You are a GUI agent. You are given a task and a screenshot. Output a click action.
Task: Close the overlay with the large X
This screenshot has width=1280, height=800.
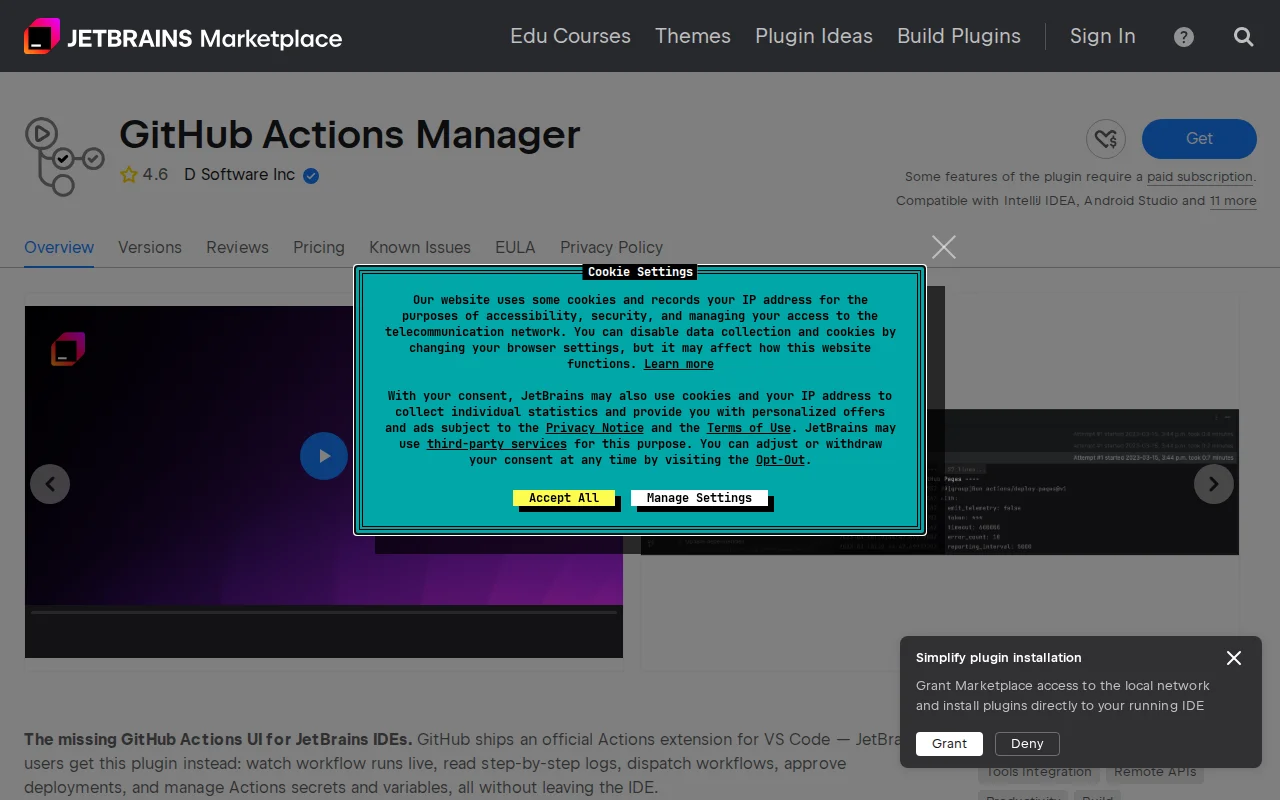(944, 247)
